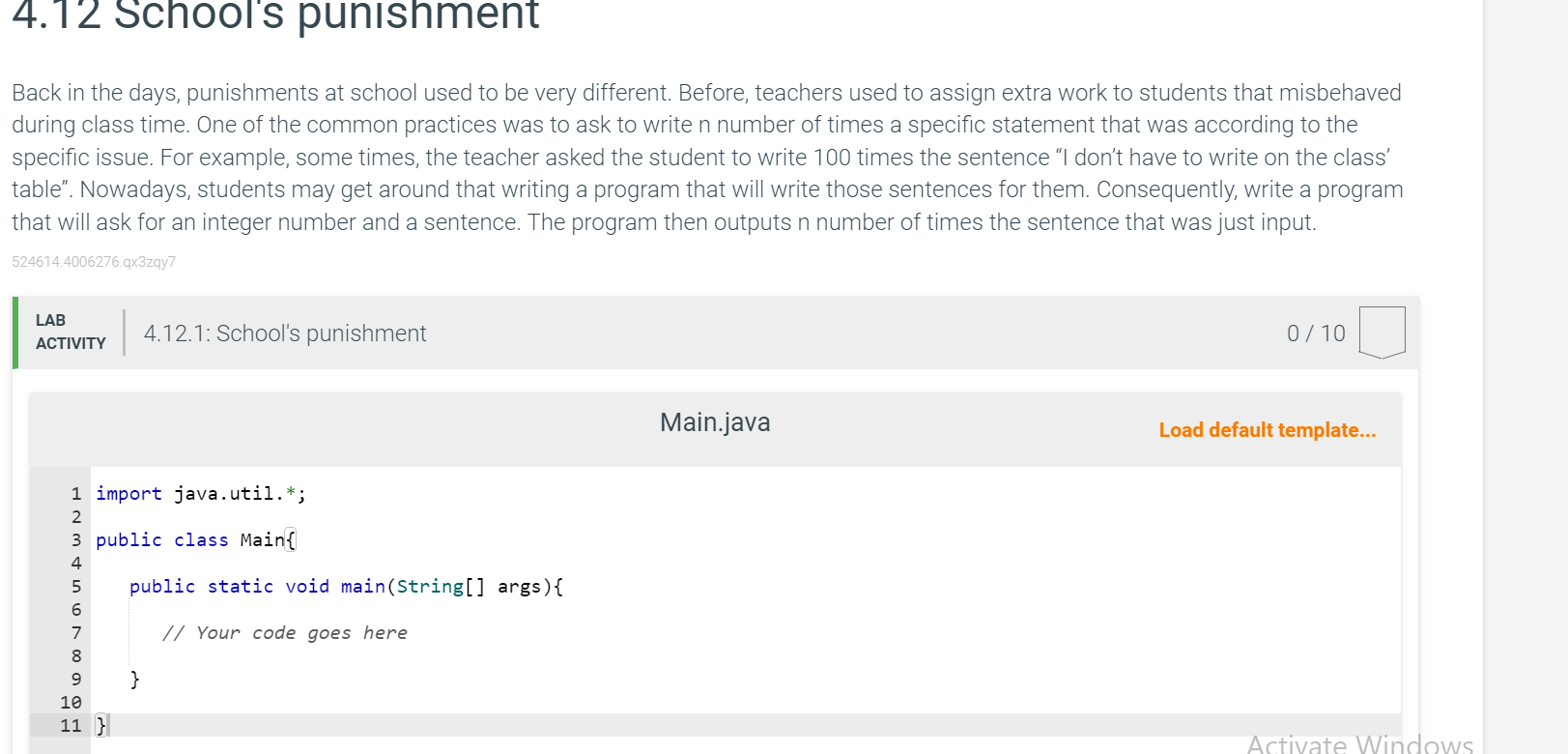This screenshot has width=1568, height=754.
Task: Select the green LAB ACTIVITY banner stripe
Action: tap(16, 333)
